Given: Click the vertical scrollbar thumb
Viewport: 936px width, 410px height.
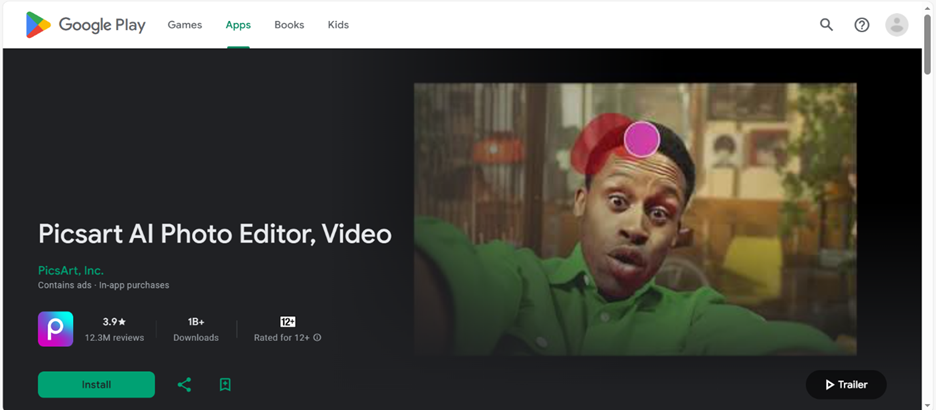Looking at the screenshot, I should (928, 45).
